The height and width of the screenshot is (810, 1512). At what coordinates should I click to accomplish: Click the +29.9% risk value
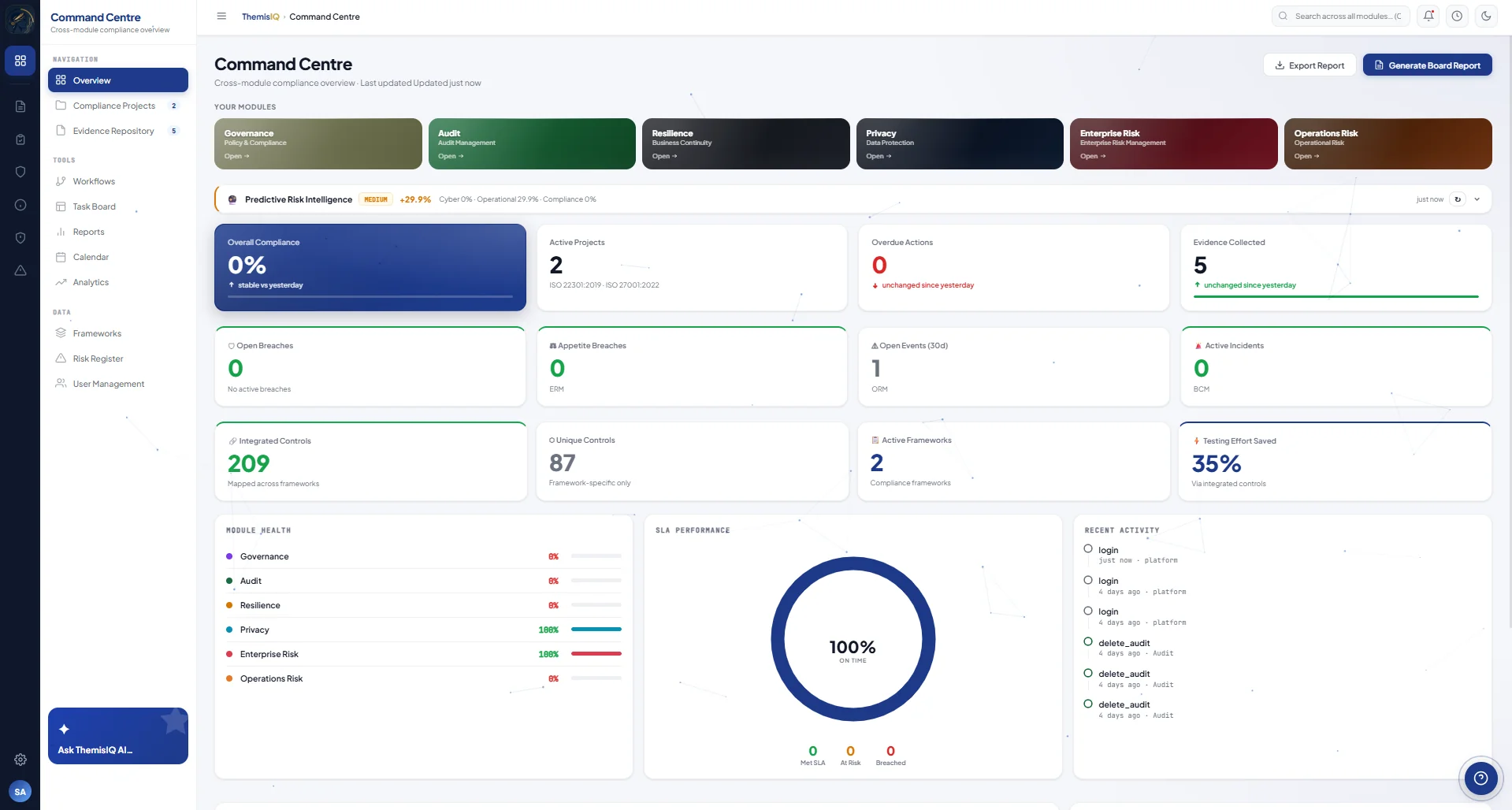click(x=415, y=199)
